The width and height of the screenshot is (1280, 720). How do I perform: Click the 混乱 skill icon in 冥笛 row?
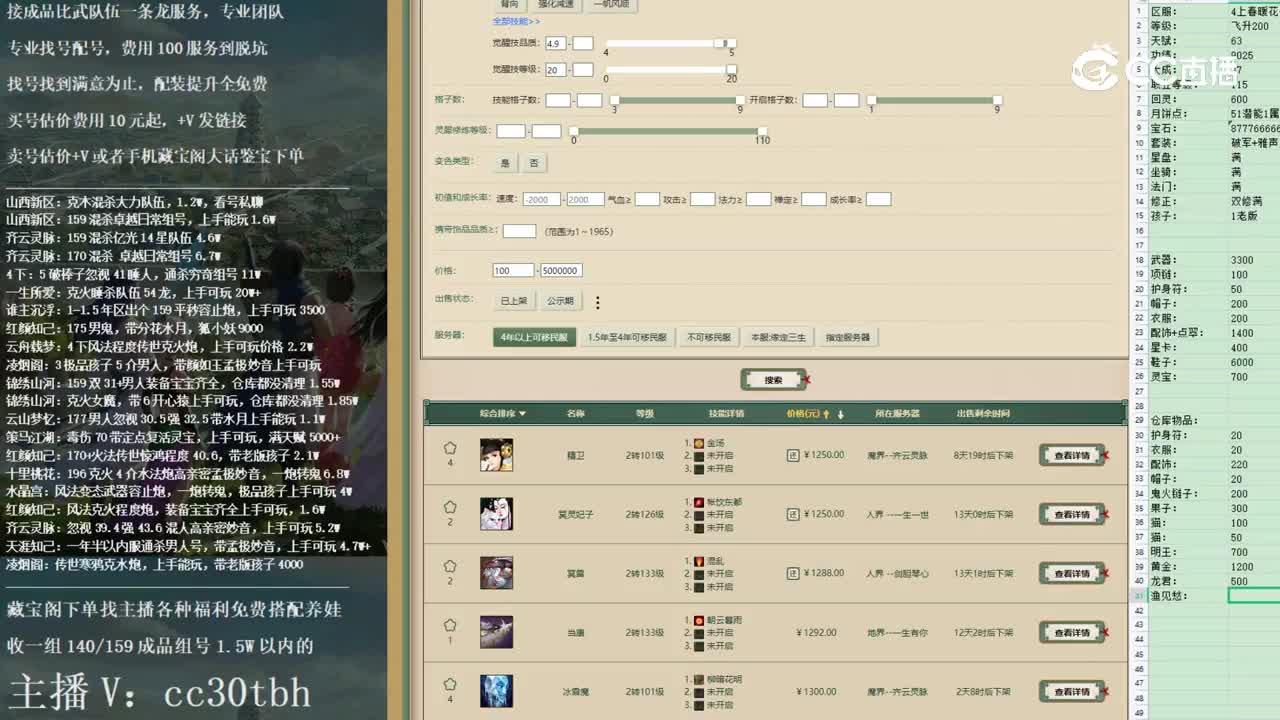[697, 559]
